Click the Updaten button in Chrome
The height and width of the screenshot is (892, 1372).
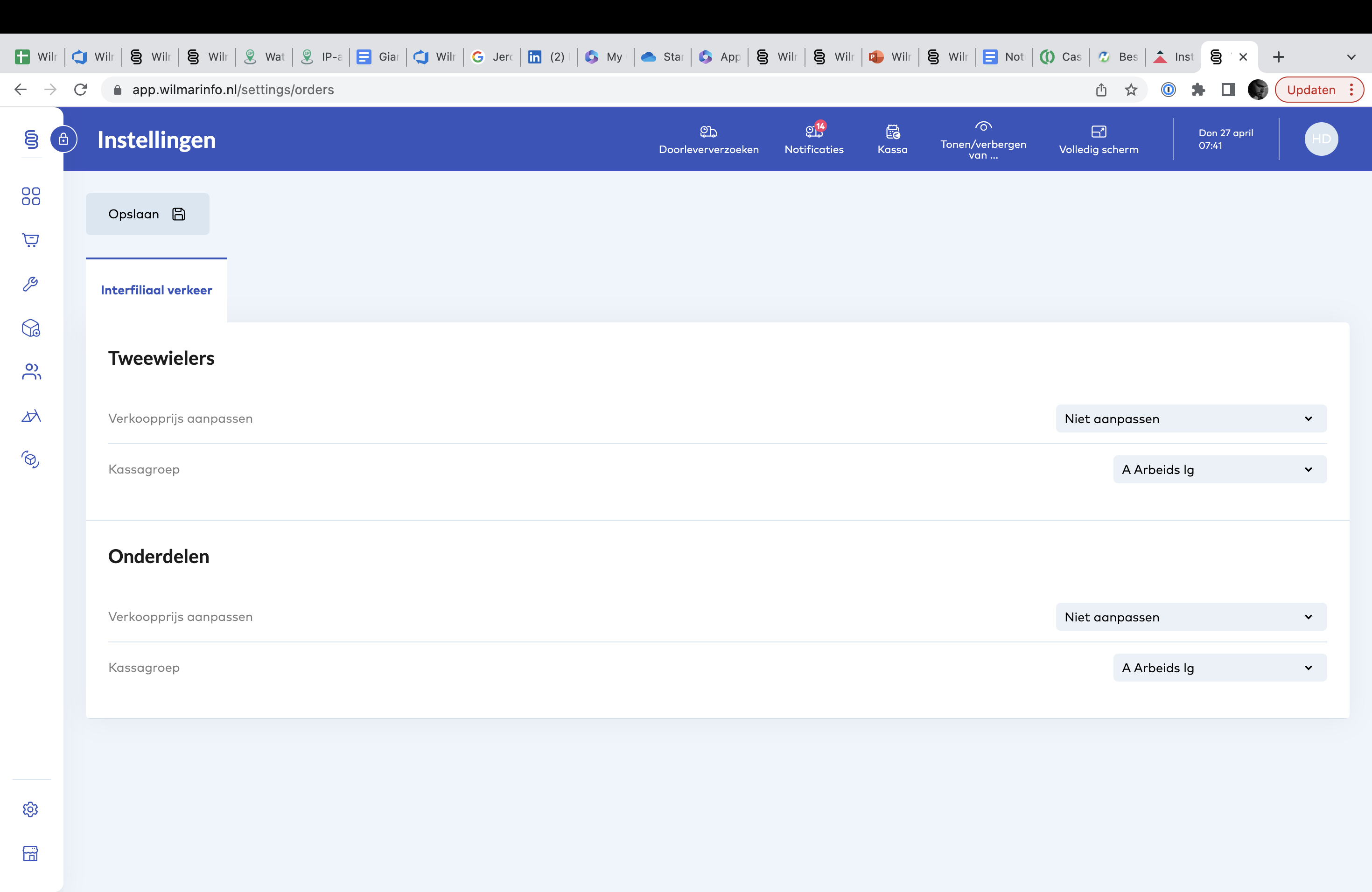[1310, 90]
